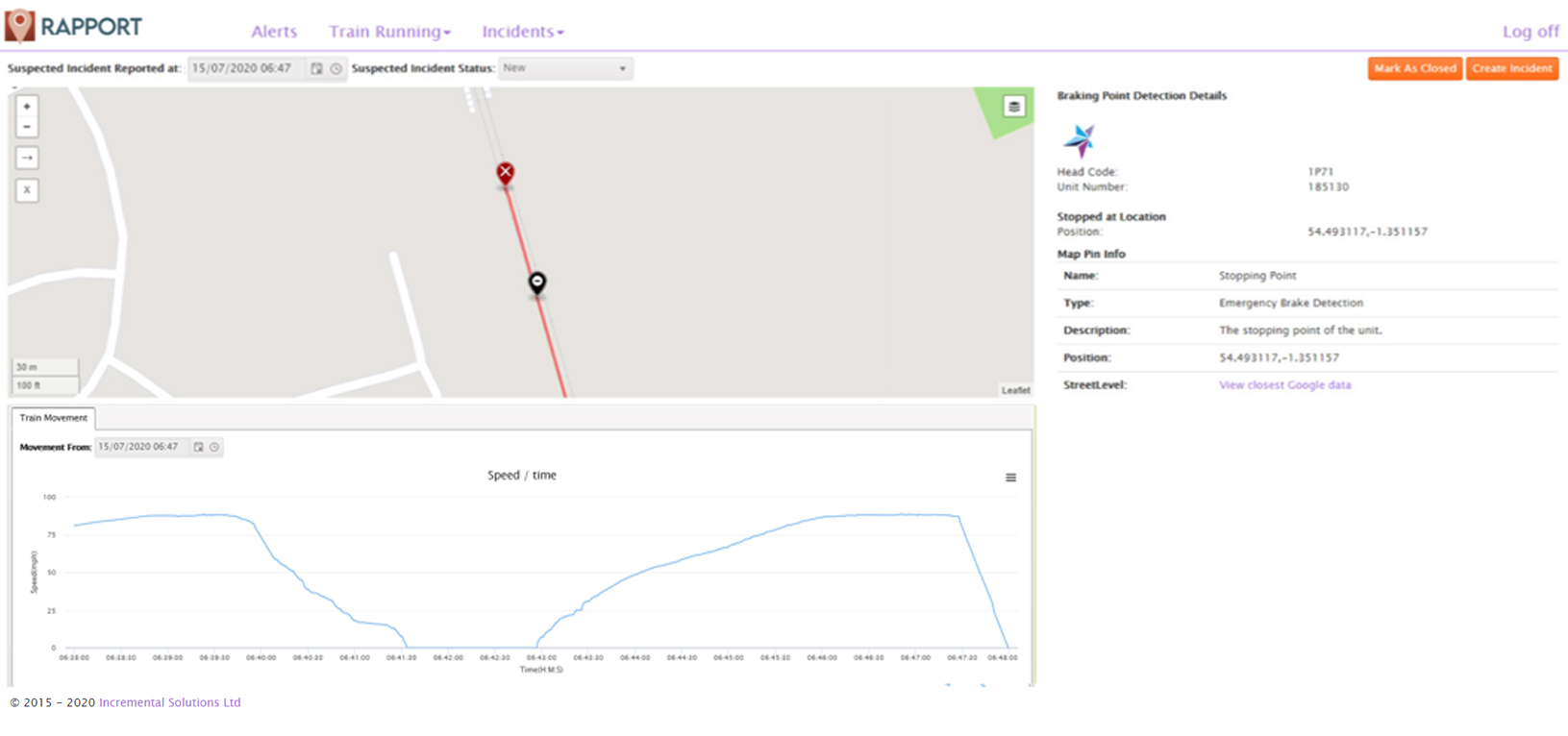
Task: Zoom out on the map
Action: pos(27,127)
